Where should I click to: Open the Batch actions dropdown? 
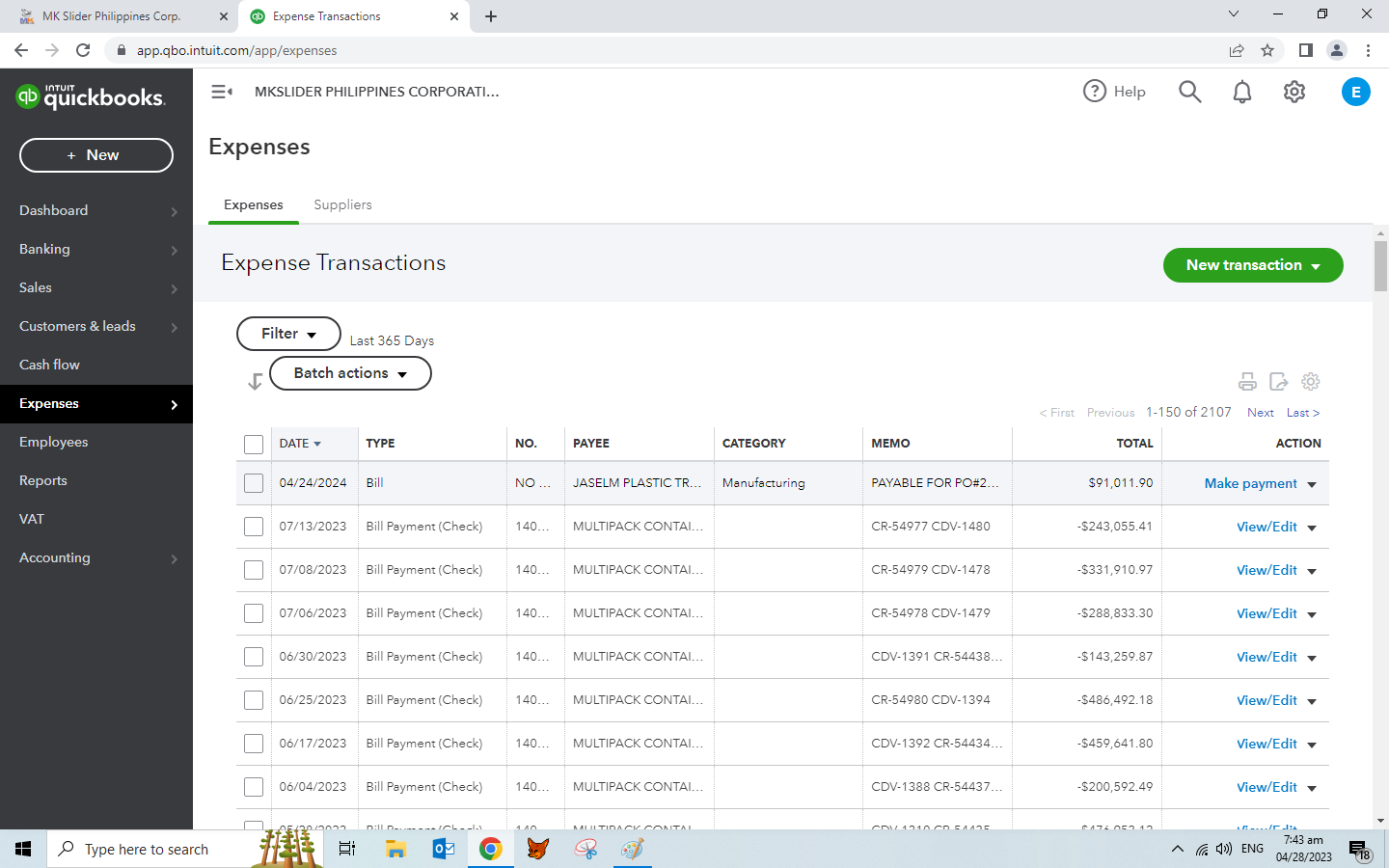tap(350, 373)
